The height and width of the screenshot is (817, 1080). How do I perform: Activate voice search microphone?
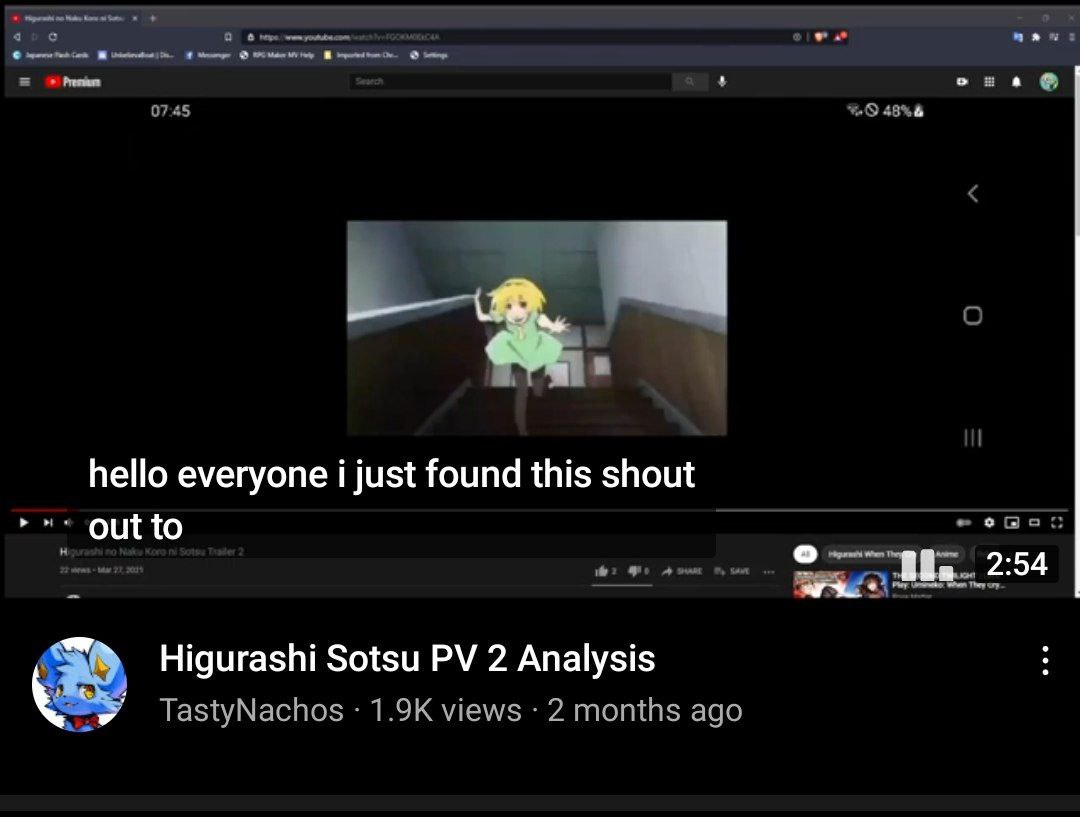722,81
